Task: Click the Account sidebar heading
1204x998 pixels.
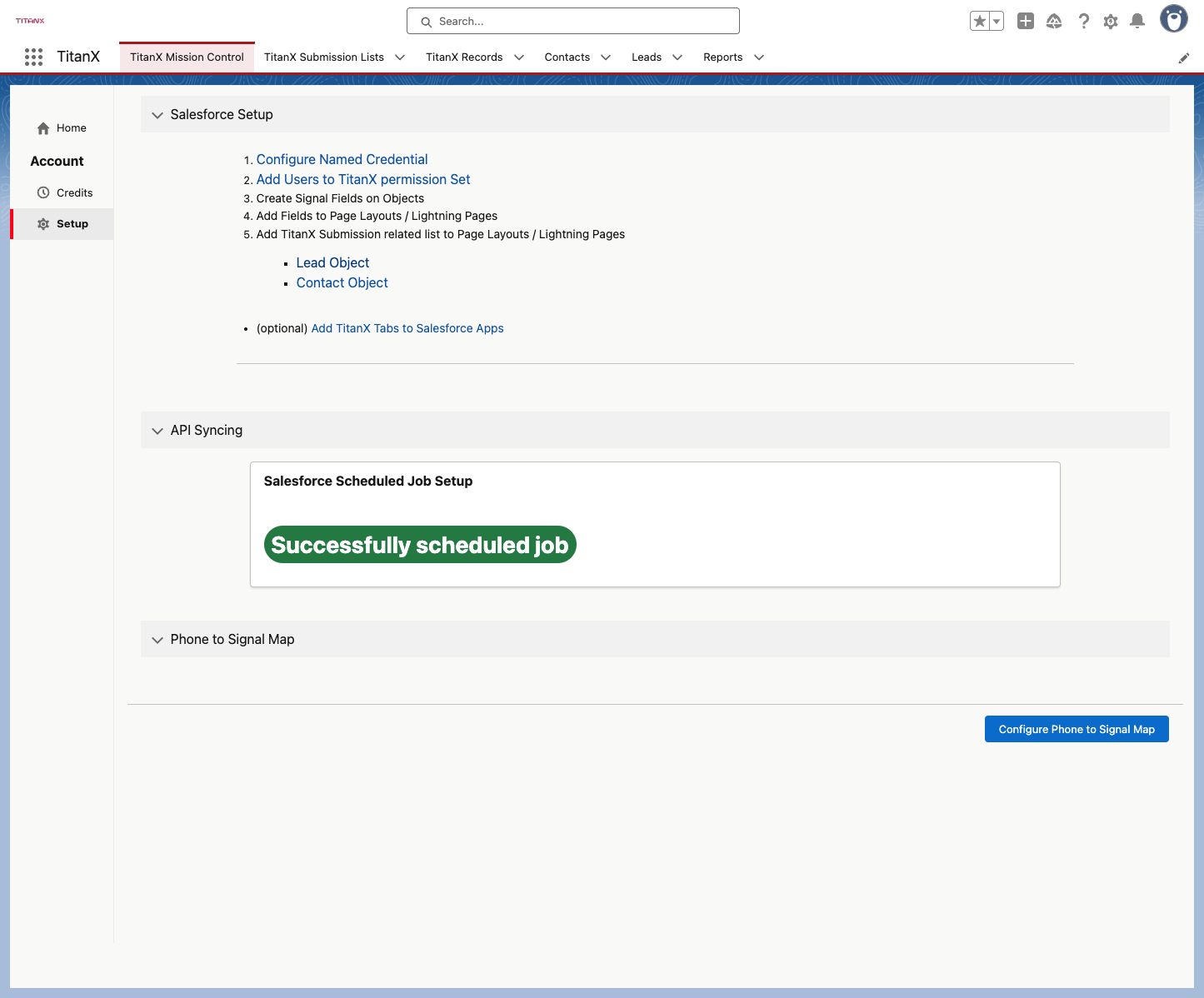Action: (x=57, y=161)
